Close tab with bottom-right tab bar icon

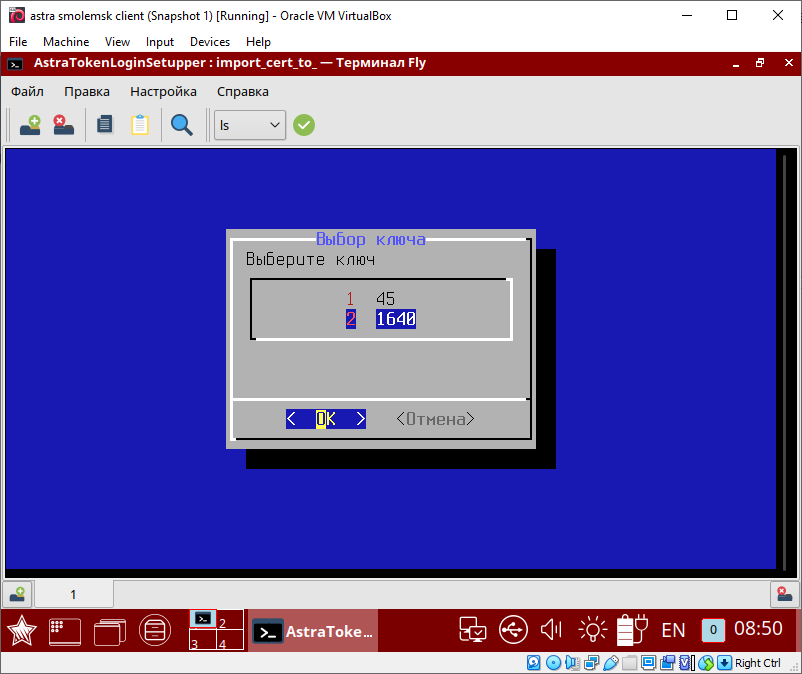(785, 594)
